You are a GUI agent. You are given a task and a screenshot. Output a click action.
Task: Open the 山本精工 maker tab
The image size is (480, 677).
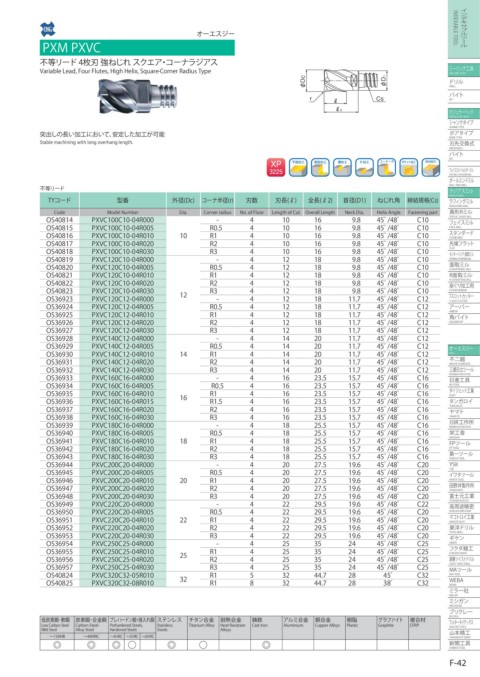coord(464,633)
